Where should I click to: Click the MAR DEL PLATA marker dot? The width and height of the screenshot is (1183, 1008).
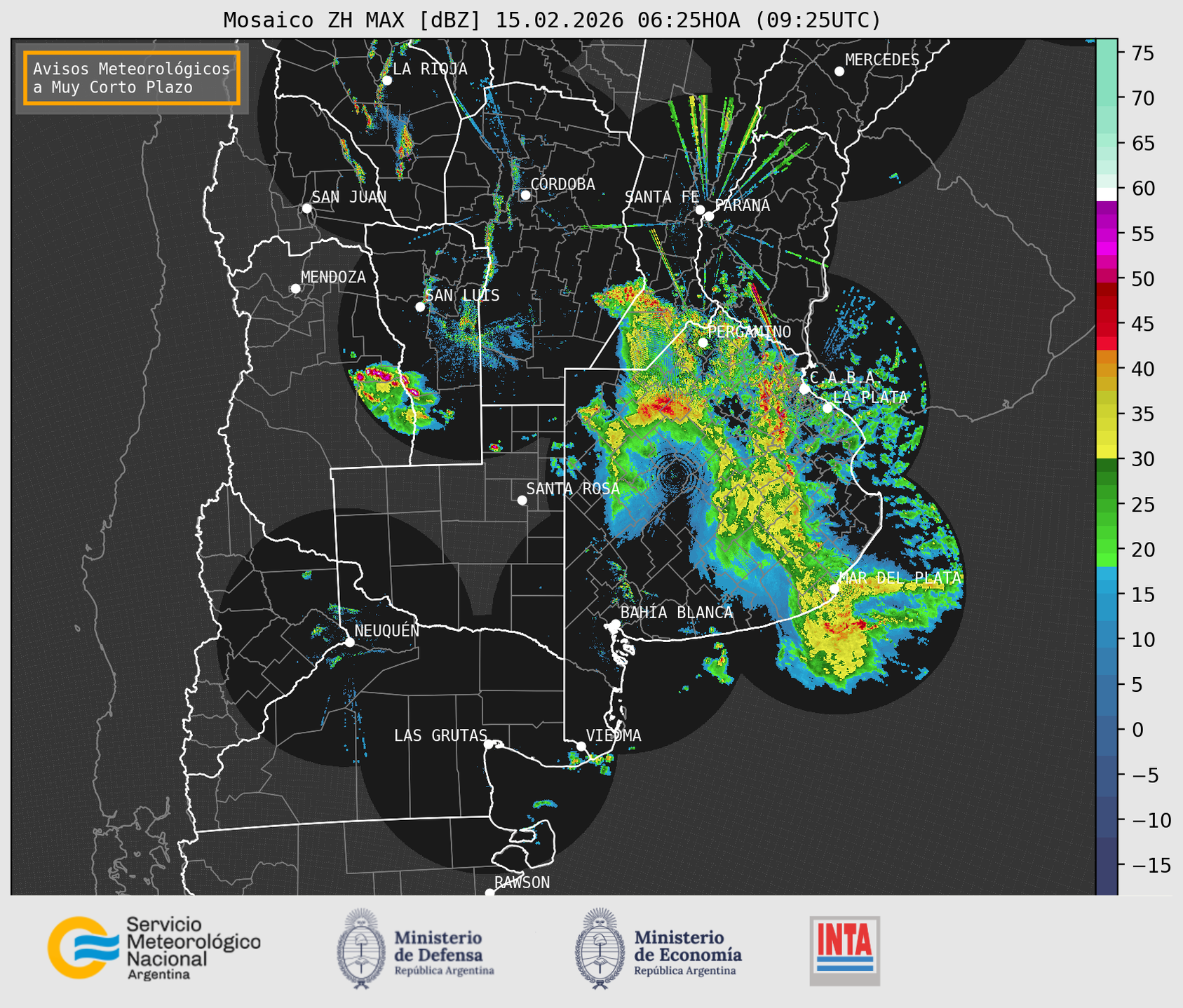pyautogui.click(x=834, y=589)
